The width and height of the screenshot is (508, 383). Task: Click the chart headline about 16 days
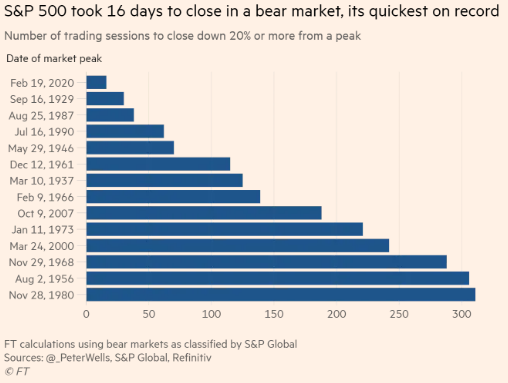tap(252, 11)
